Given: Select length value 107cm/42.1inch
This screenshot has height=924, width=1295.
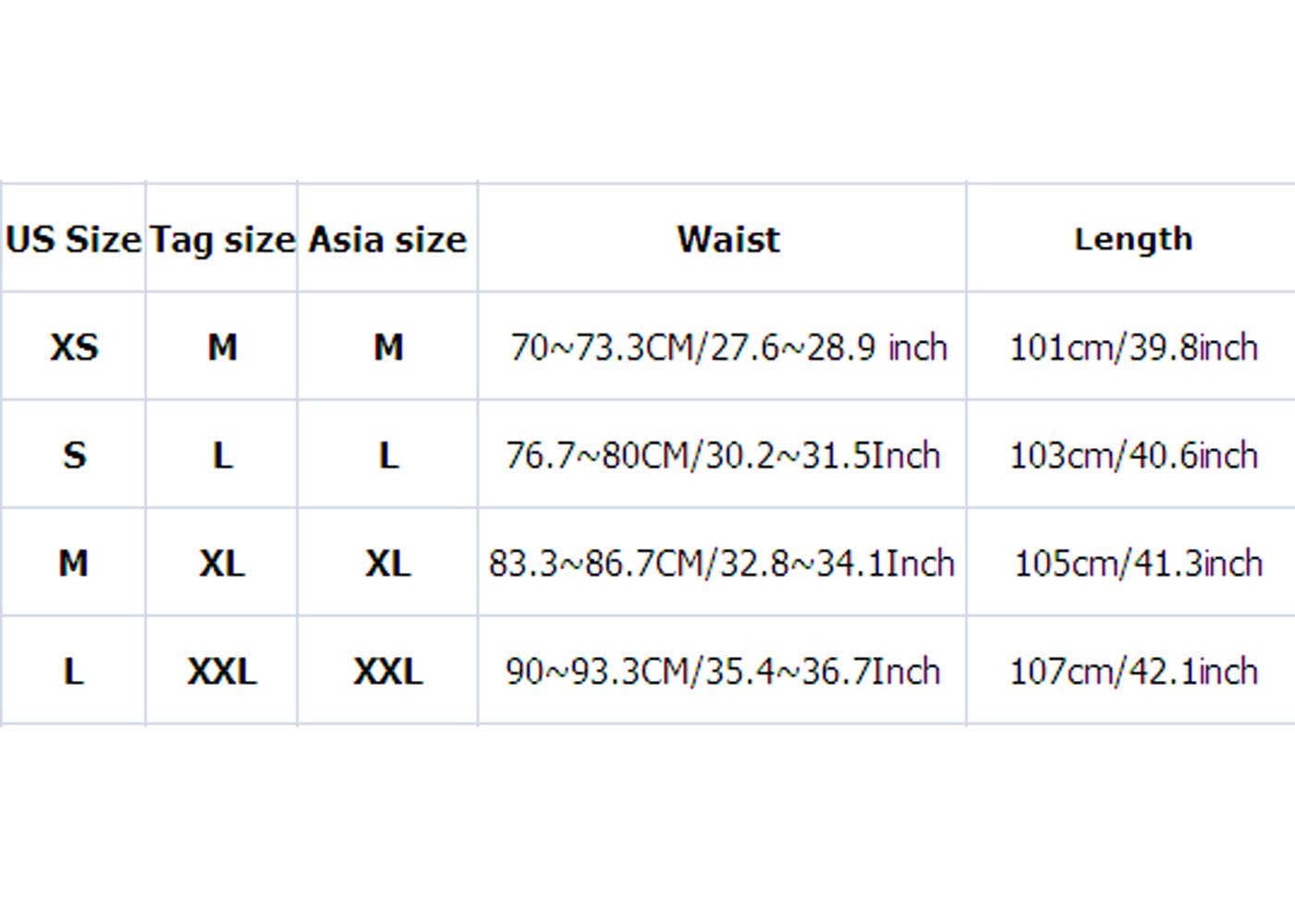Looking at the screenshot, I should (x=1133, y=671).
